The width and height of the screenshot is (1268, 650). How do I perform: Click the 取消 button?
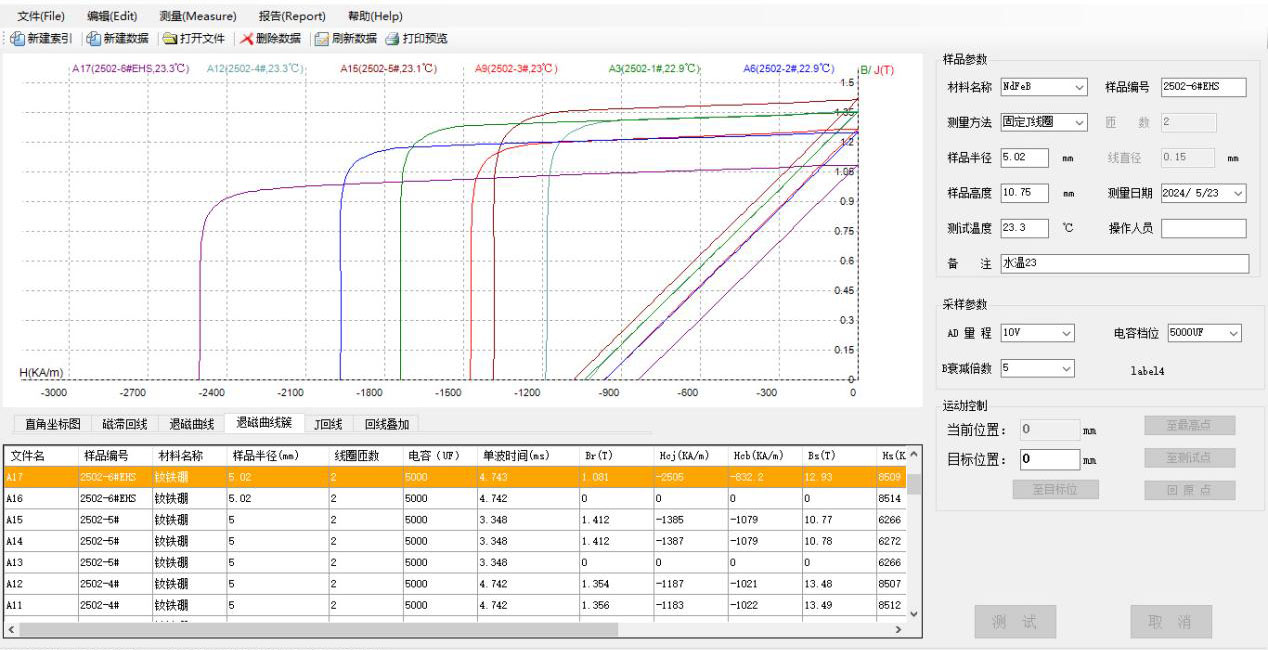click(x=1170, y=622)
